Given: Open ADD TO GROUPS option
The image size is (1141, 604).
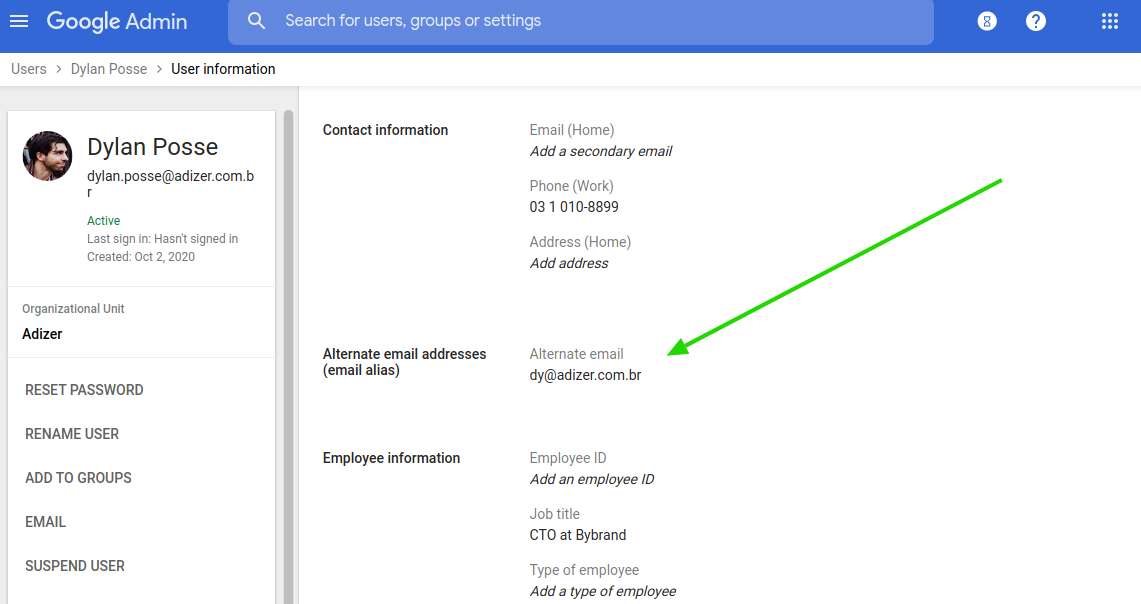Looking at the screenshot, I should click(x=78, y=477).
